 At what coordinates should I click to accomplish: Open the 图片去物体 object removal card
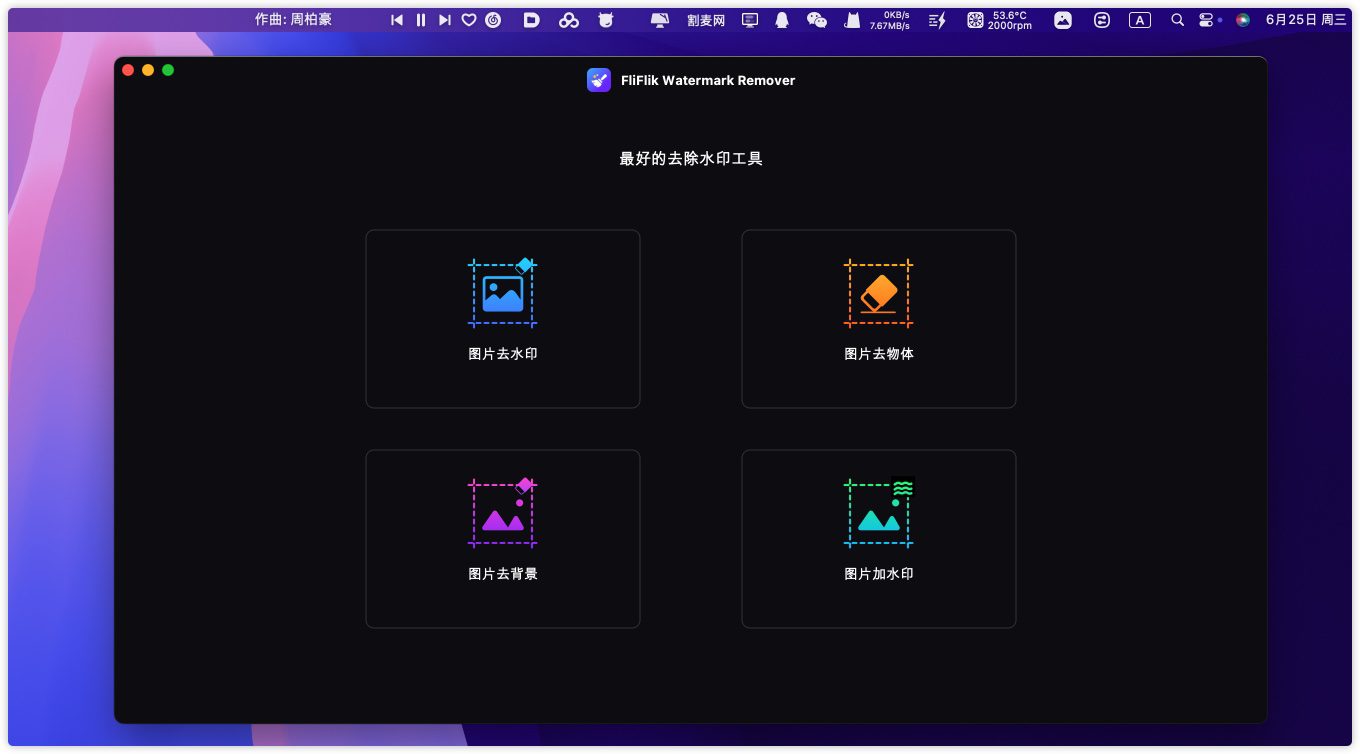point(878,319)
